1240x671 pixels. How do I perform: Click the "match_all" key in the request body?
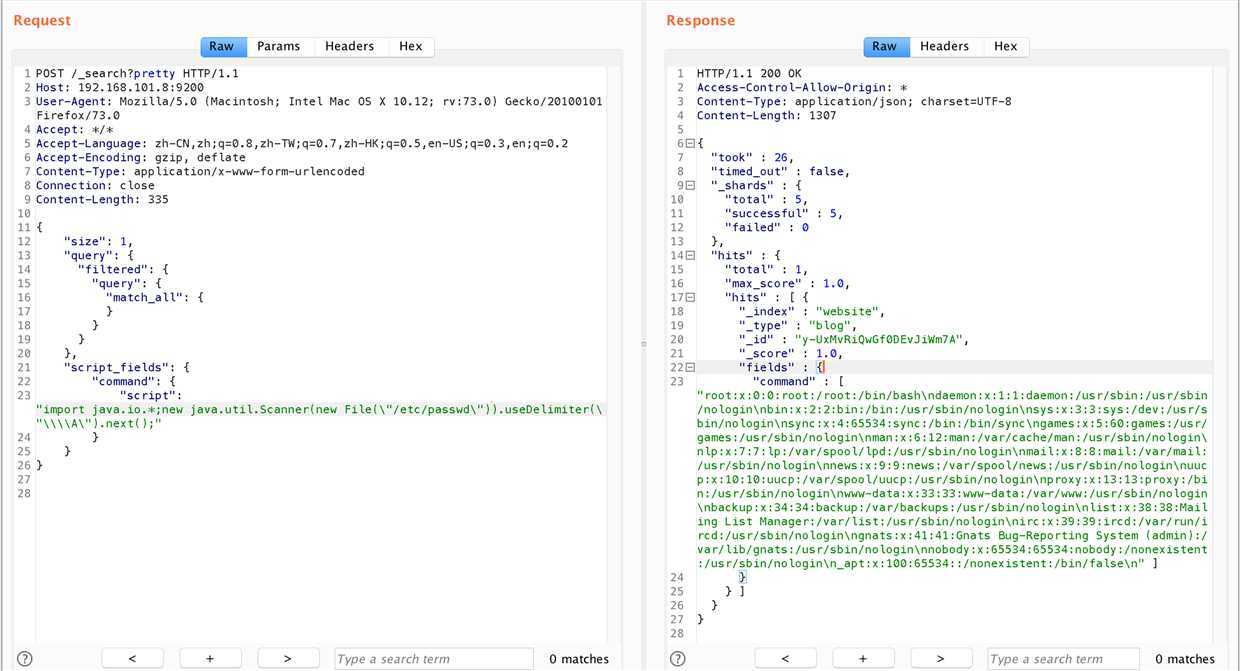point(144,298)
